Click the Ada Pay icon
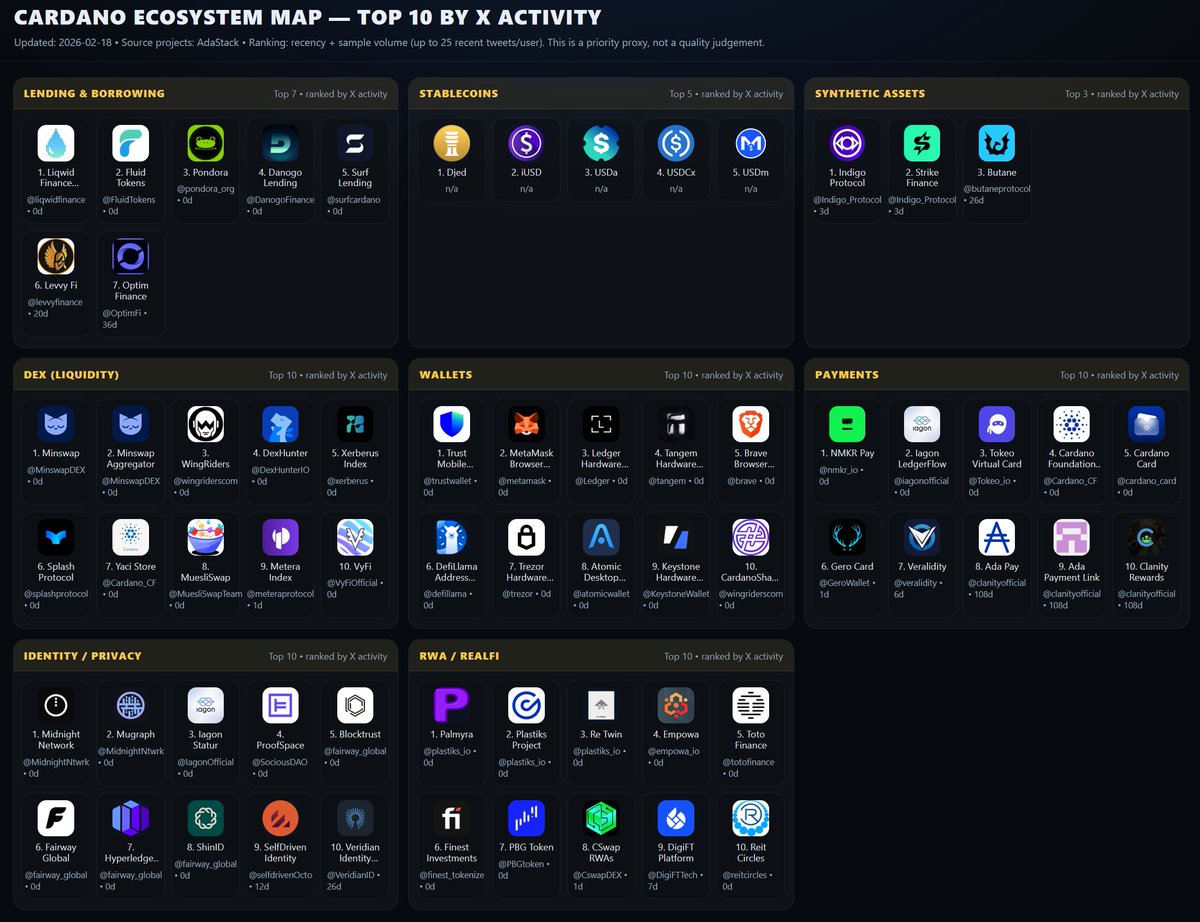Image resolution: width=1200 pixels, height=922 pixels. [997, 538]
